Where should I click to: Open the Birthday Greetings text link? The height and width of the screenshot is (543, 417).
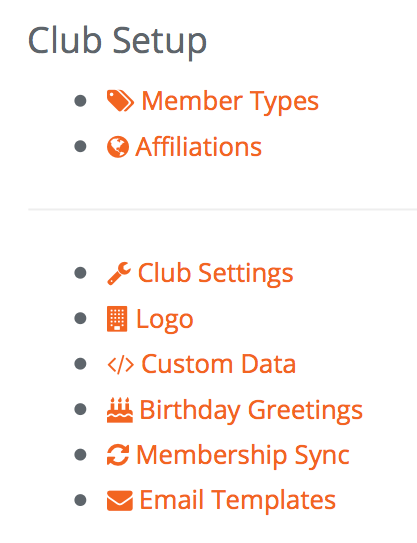pyautogui.click(x=251, y=410)
